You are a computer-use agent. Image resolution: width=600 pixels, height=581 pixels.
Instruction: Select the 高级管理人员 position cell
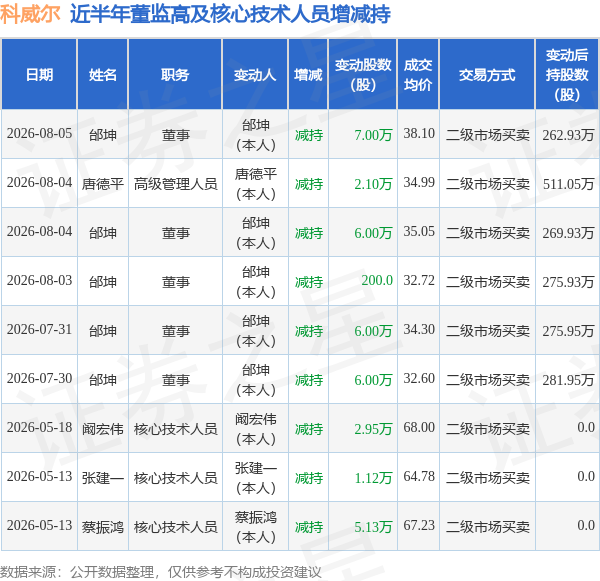(x=175, y=184)
